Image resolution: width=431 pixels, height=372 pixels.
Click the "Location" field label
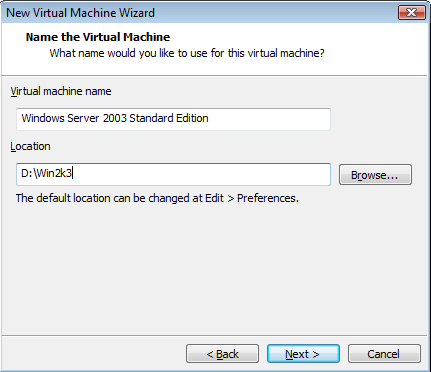[x=30, y=146]
